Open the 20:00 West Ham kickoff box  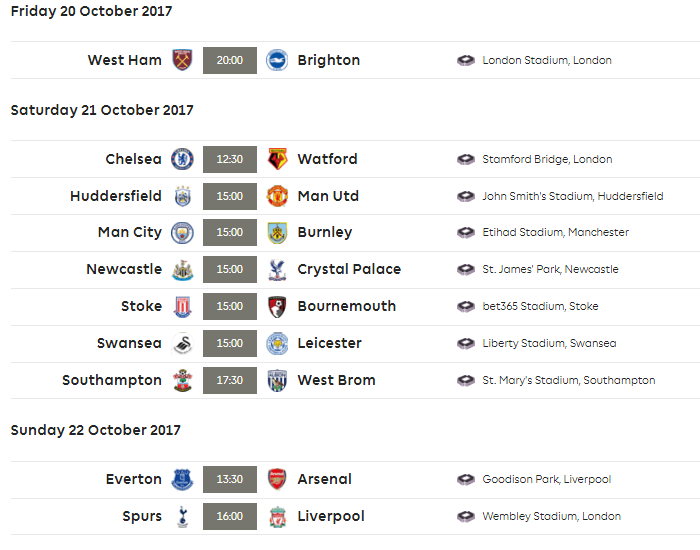click(230, 60)
